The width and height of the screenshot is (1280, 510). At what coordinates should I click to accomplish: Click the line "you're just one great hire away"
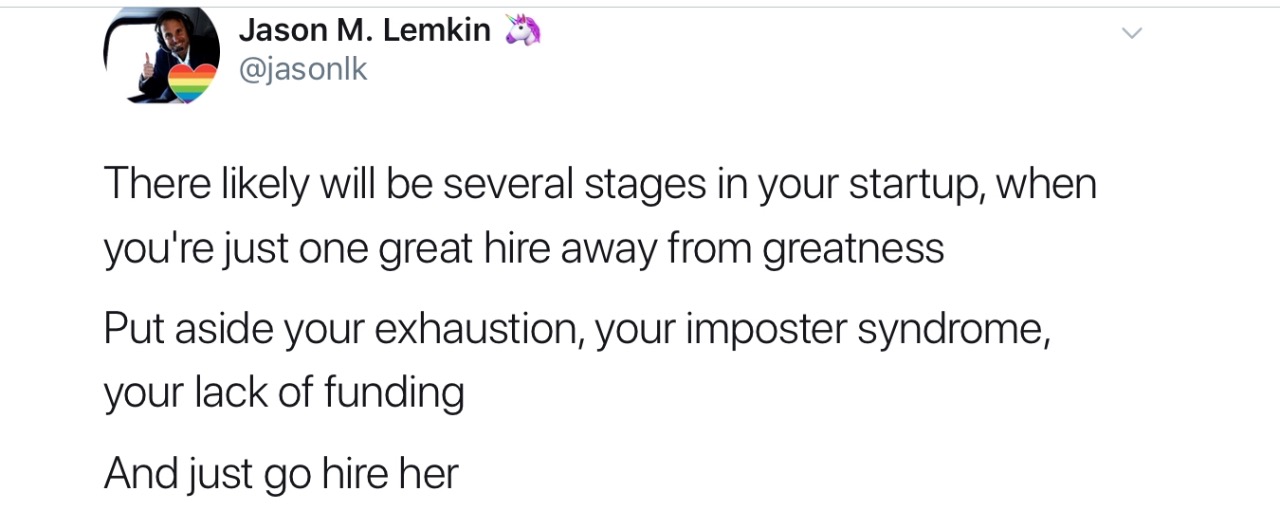[523, 248]
